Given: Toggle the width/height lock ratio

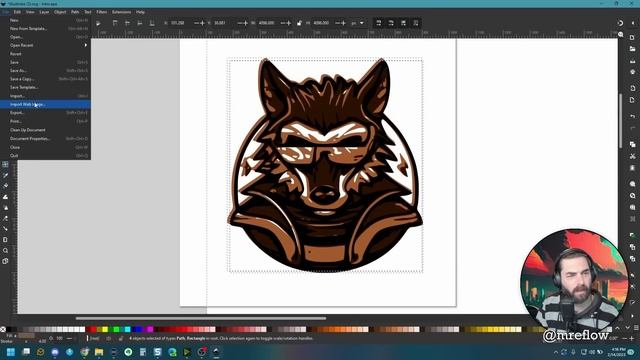Looking at the screenshot, I should (x=299, y=23).
